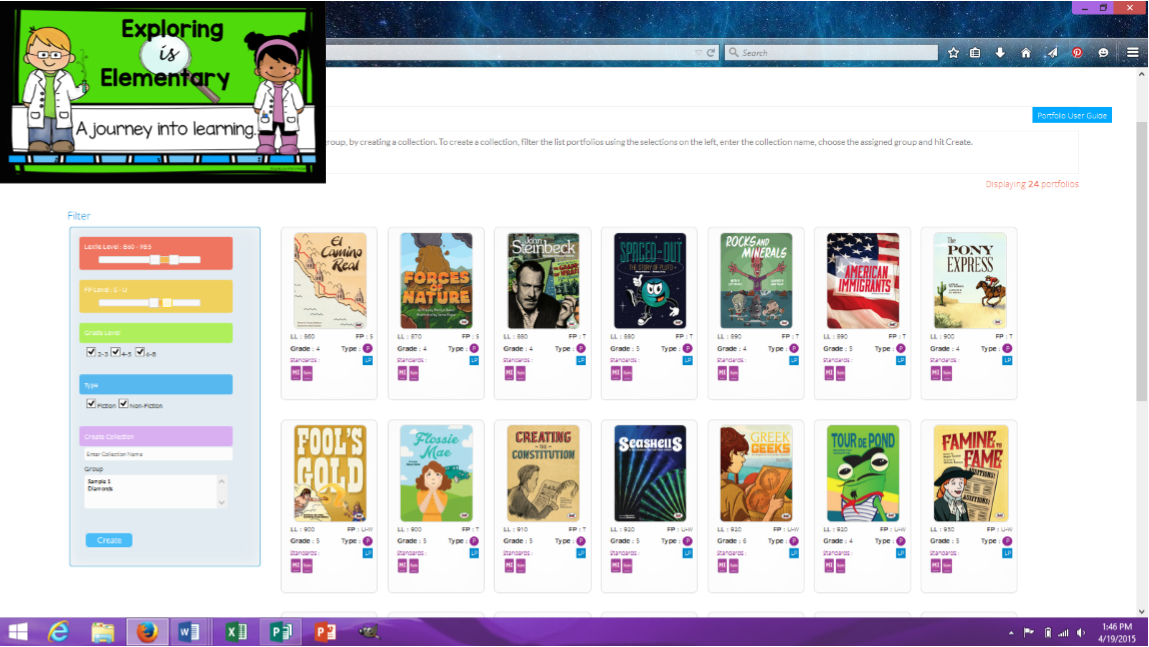Click the Create collection button
The image size is (1149, 647).
(x=109, y=540)
